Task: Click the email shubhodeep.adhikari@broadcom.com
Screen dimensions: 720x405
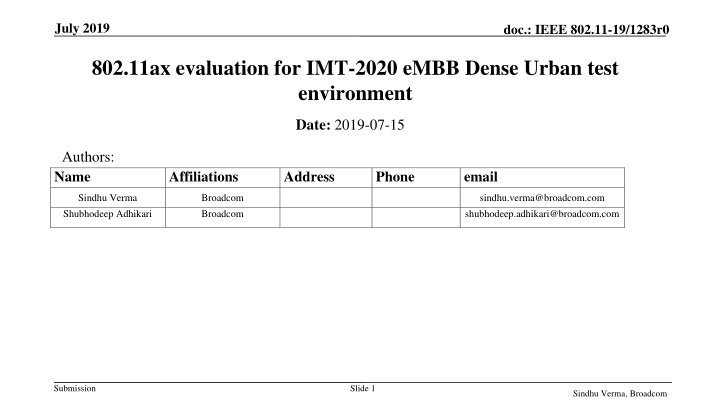Action: click(x=542, y=214)
